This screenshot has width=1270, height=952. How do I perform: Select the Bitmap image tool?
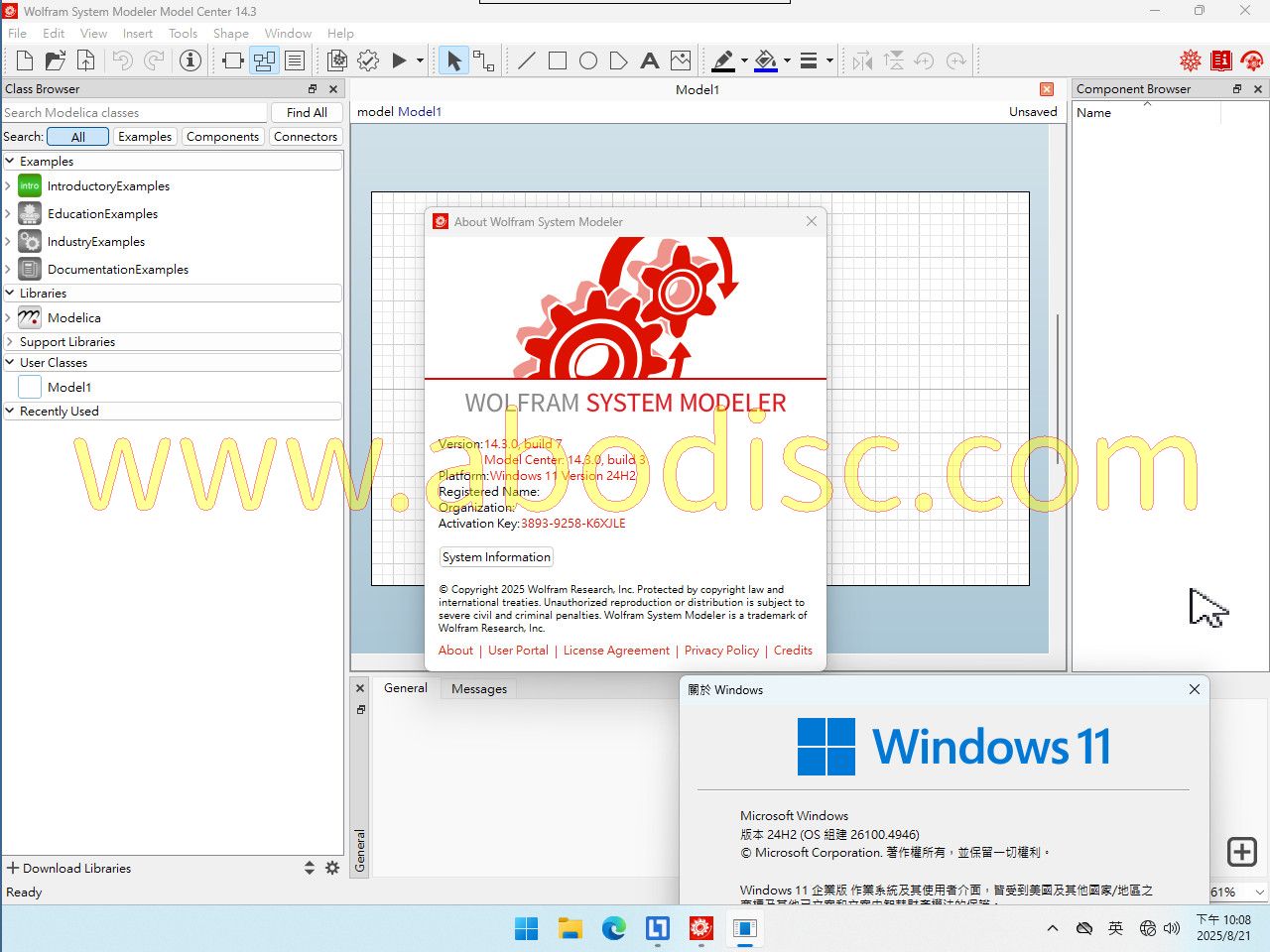pyautogui.click(x=681, y=60)
